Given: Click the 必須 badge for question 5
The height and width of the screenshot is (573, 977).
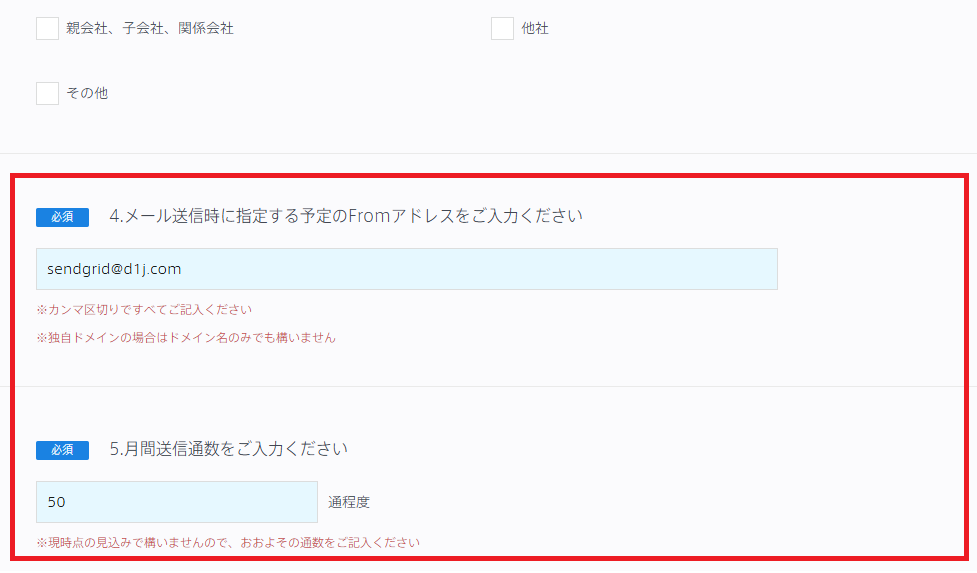Looking at the screenshot, I should pos(62,450).
